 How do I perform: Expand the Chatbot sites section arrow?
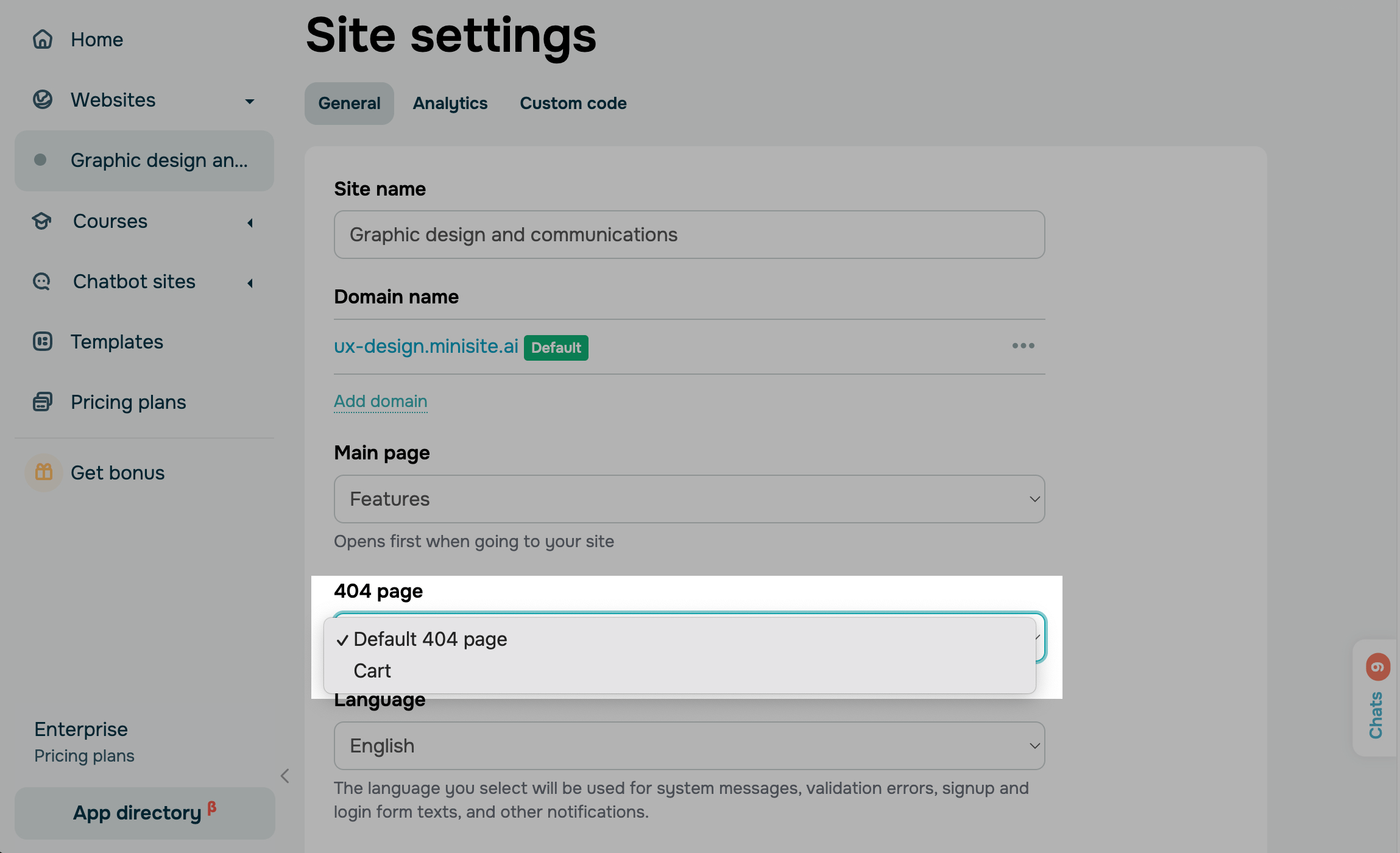click(x=250, y=283)
